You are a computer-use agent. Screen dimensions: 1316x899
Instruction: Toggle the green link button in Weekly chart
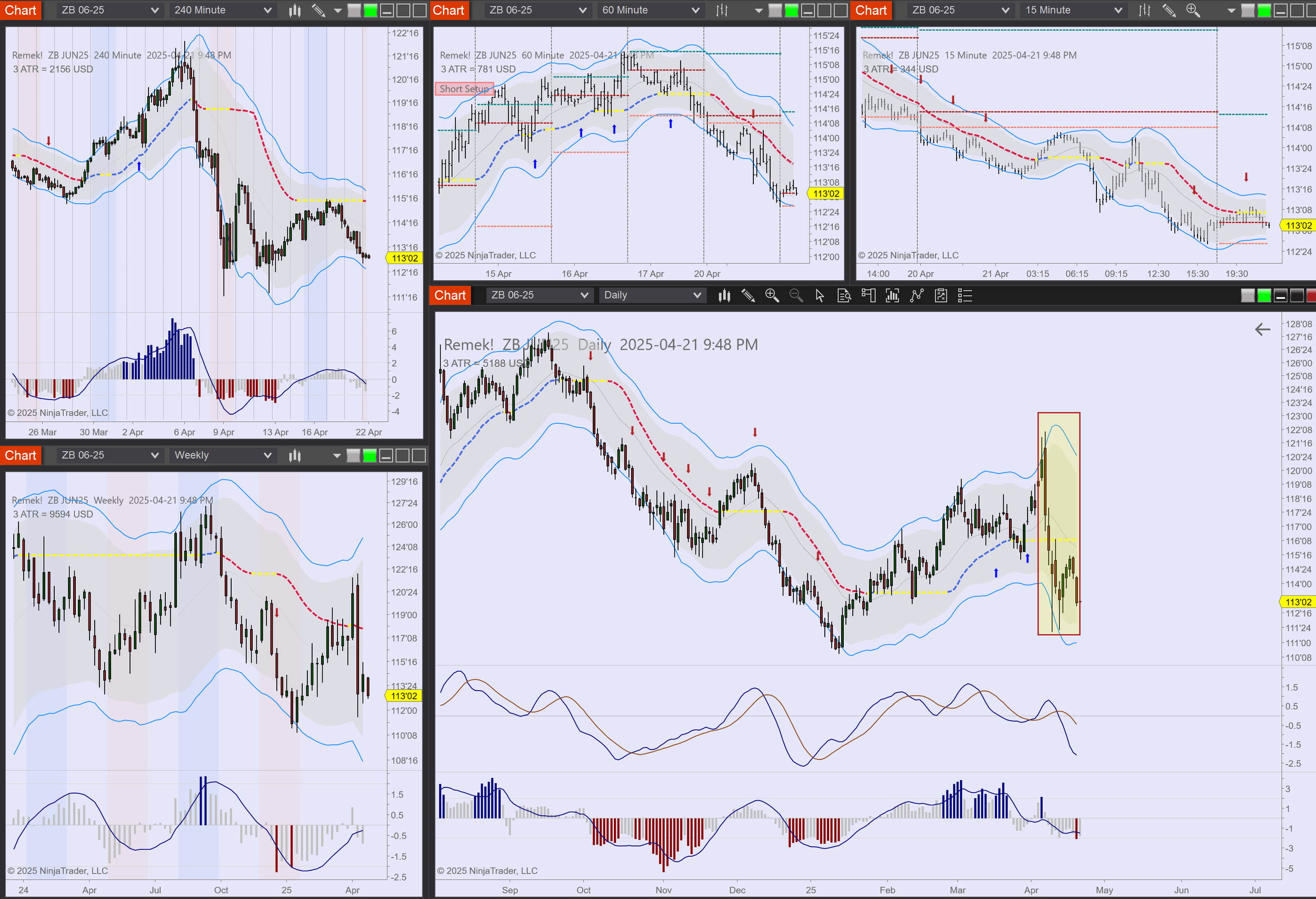click(370, 455)
